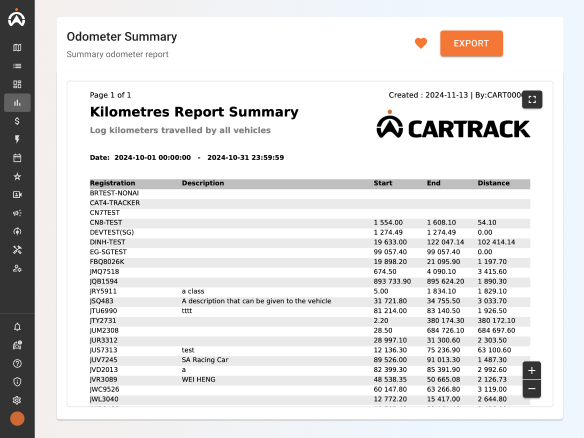Open the maintenance tools icon in sidebar
The width and height of the screenshot is (584, 438).
[17, 250]
